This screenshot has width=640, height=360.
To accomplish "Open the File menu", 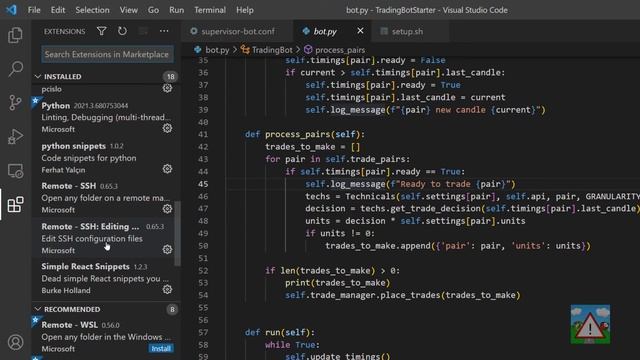I will (x=34, y=10).
